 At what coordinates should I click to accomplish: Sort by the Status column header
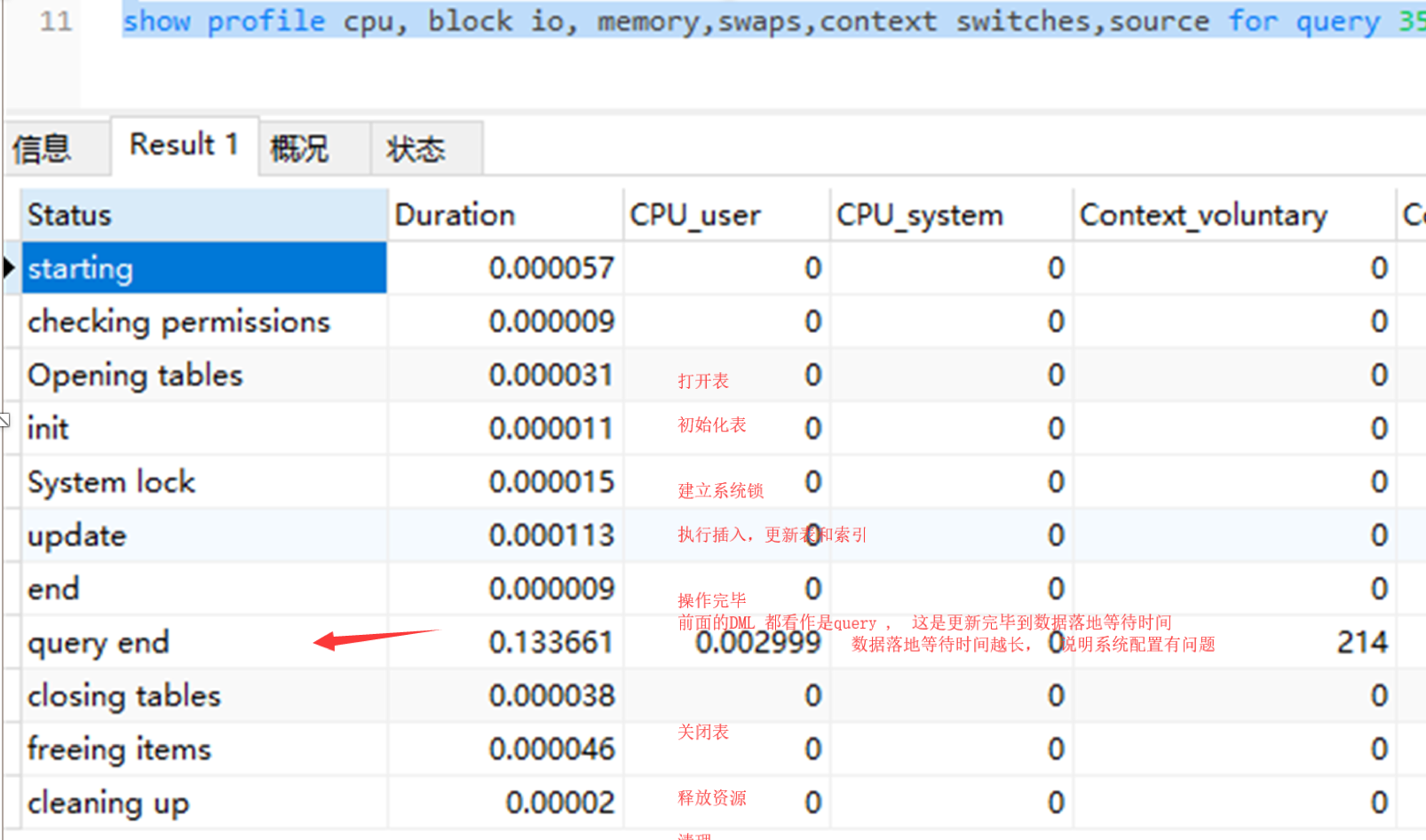point(204,215)
